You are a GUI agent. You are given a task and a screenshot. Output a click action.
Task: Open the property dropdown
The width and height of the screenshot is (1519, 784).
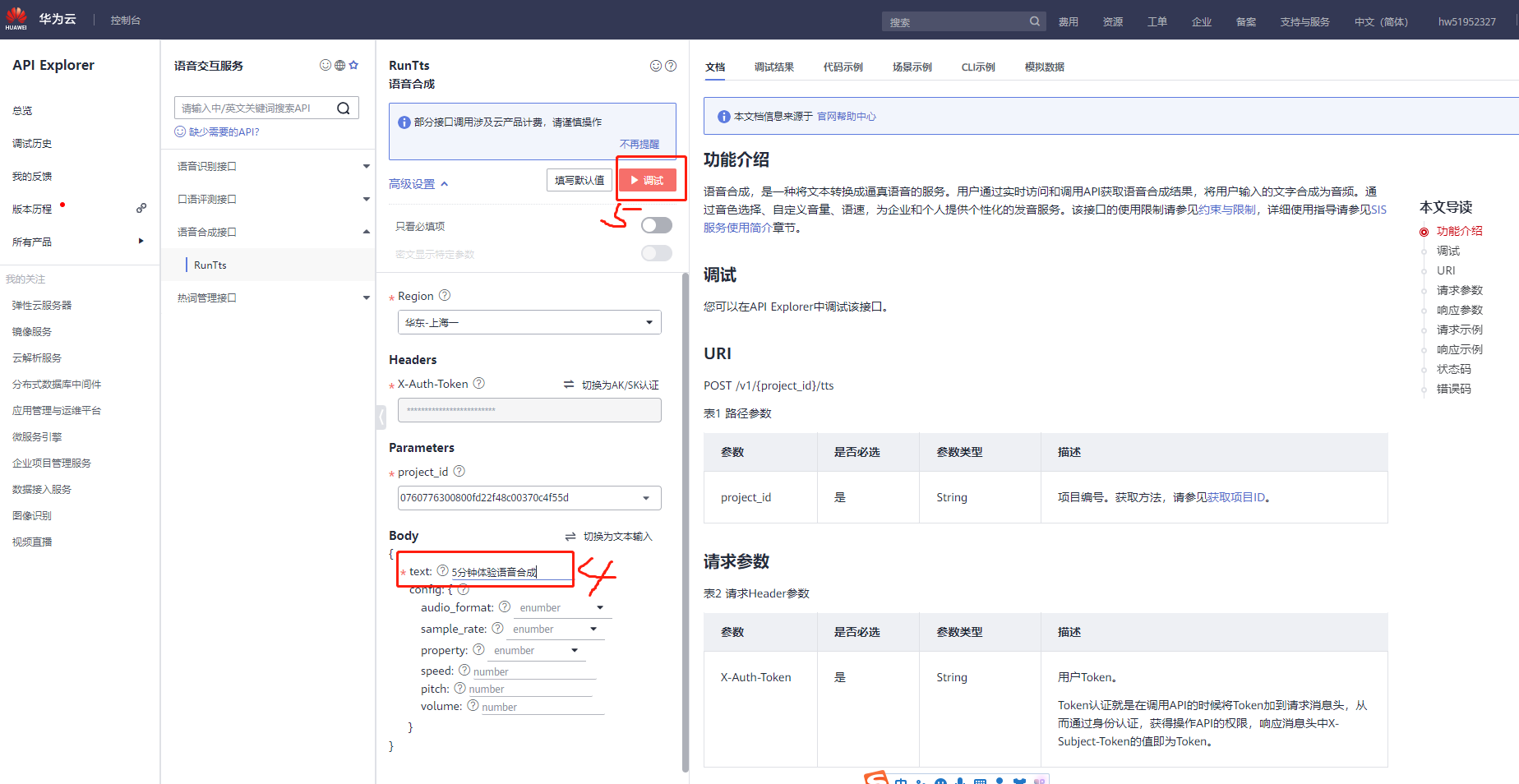click(x=537, y=651)
